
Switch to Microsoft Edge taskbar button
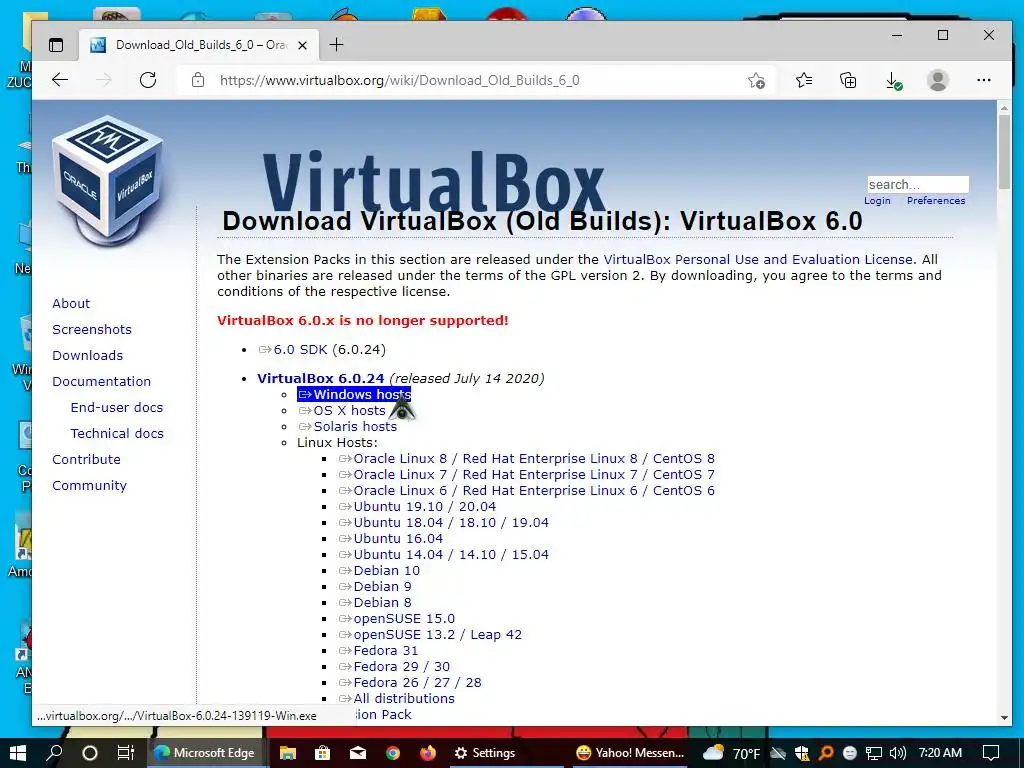point(204,753)
